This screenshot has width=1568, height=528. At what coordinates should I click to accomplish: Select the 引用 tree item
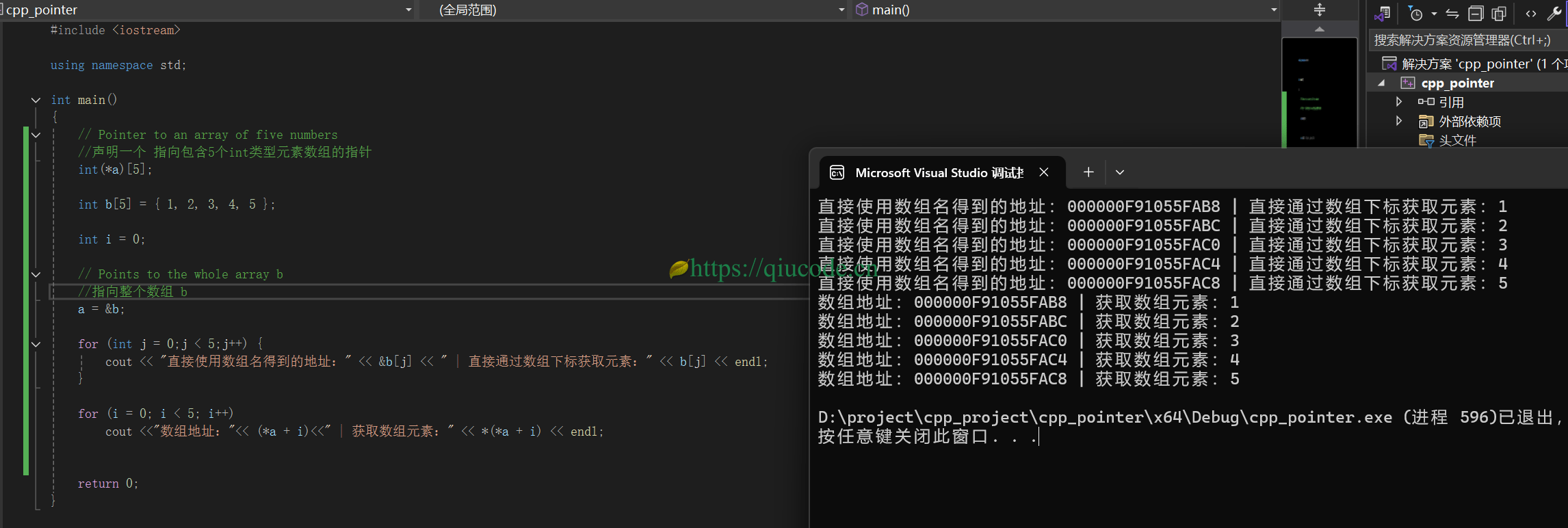(1452, 102)
